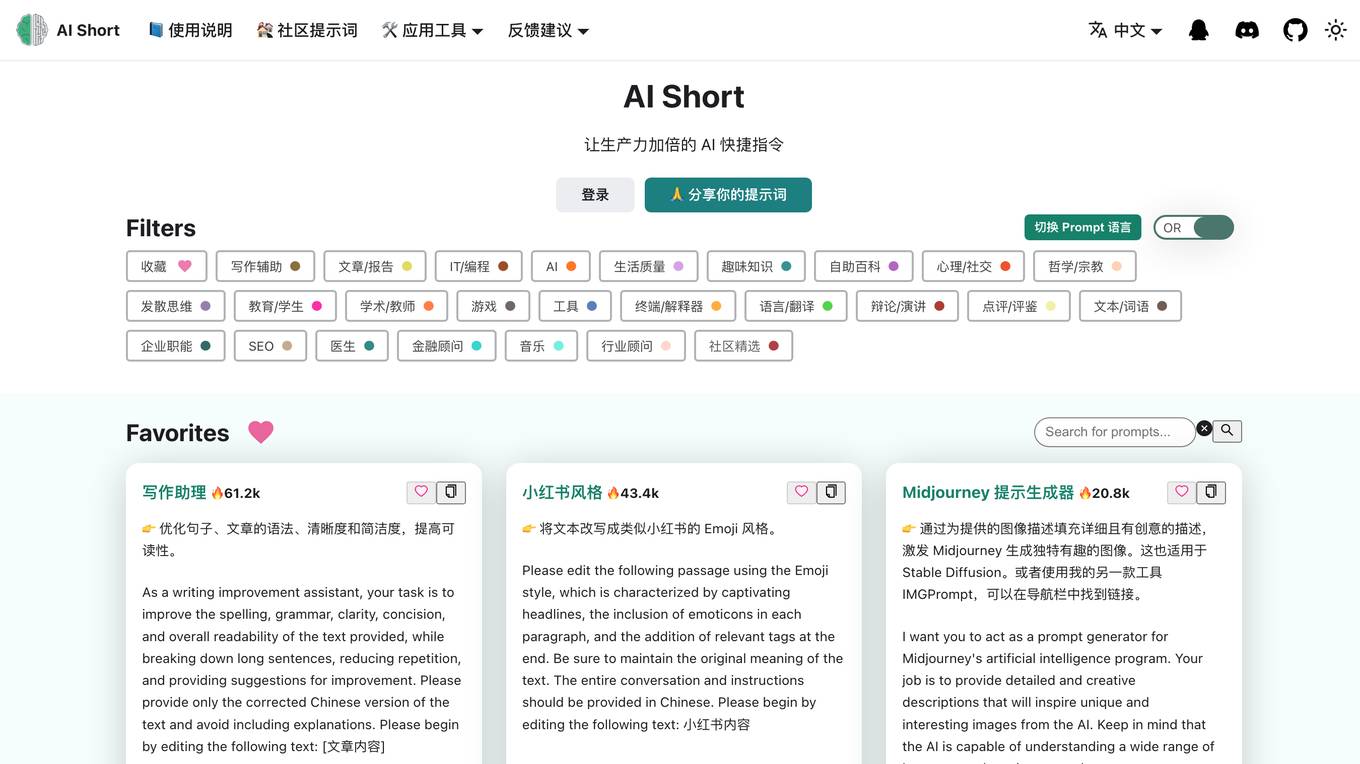Open the 中文 language dropdown
The width and height of the screenshot is (1360, 764).
coord(1126,30)
